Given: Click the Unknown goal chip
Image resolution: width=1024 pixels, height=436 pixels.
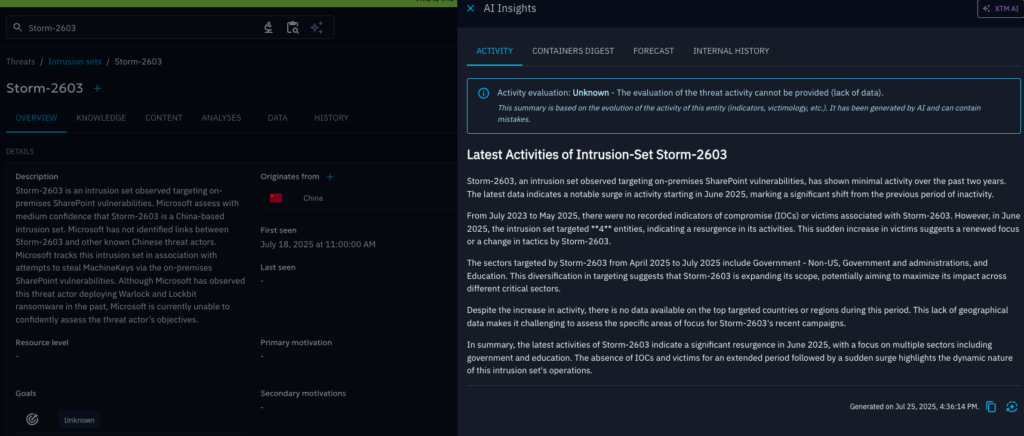Looking at the screenshot, I should point(79,420).
